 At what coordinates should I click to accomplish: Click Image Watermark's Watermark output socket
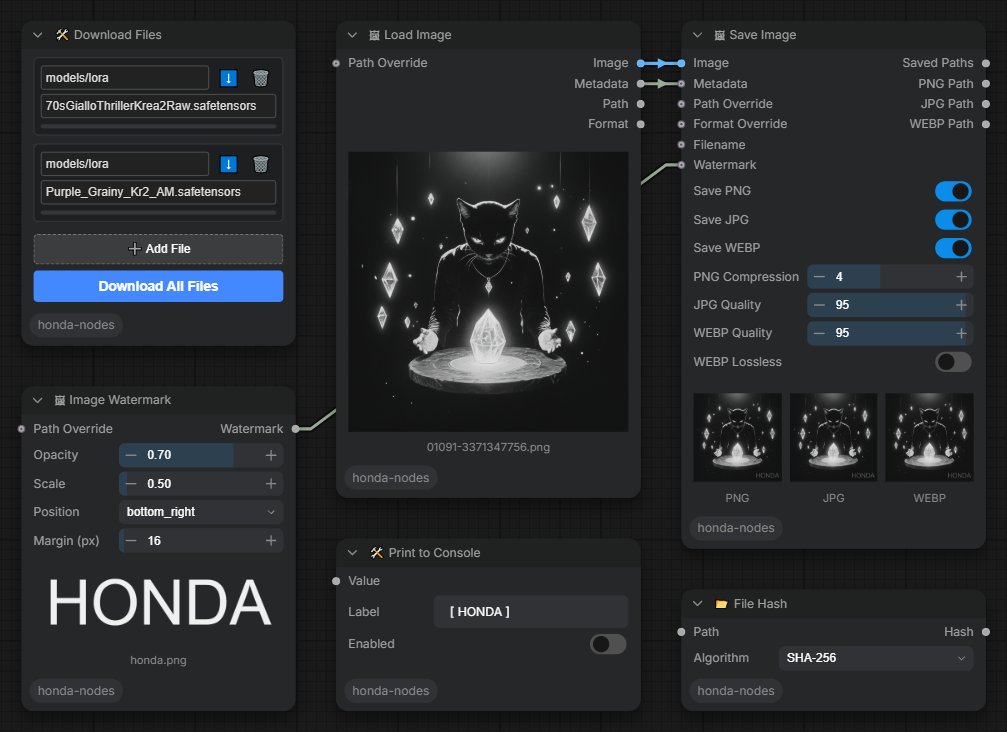295,428
